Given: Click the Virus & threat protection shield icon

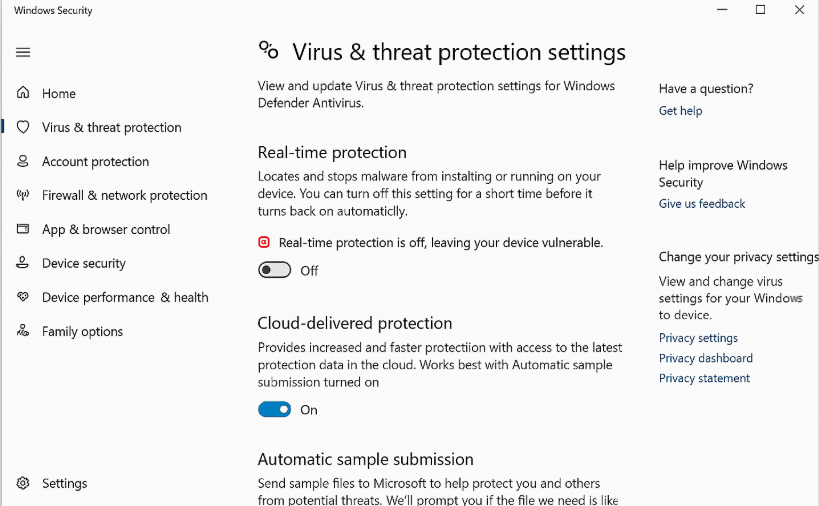Looking at the screenshot, I should (x=23, y=127).
